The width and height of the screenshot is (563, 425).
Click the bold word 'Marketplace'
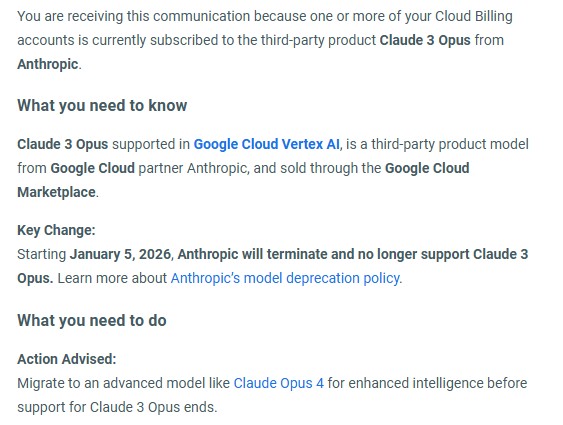(x=56, y=192)
